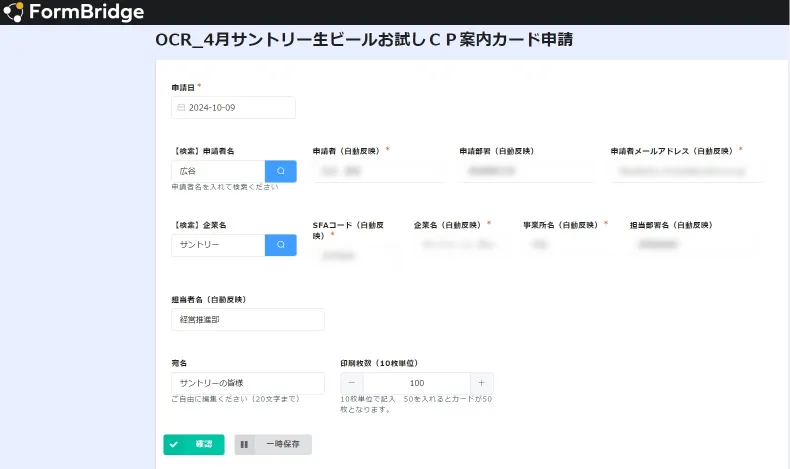The height and width of the screenshot is (469, 790).
Task: Select the 企業名（自動反映） field
Action: tap(456, 244)
